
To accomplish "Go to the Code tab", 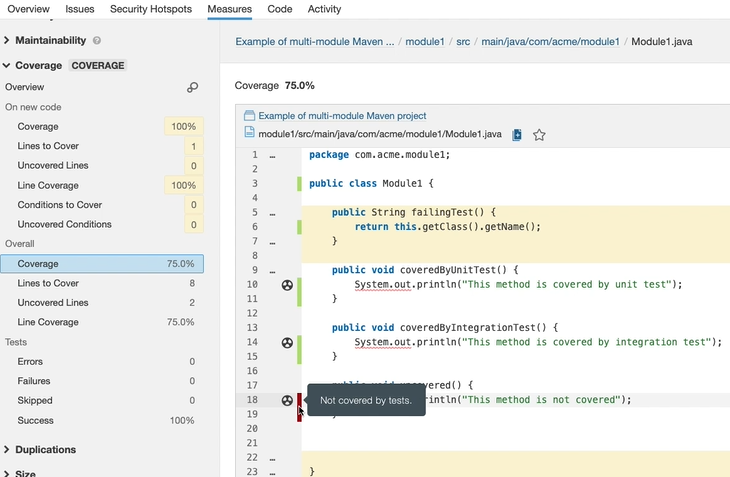I will 280,9.
